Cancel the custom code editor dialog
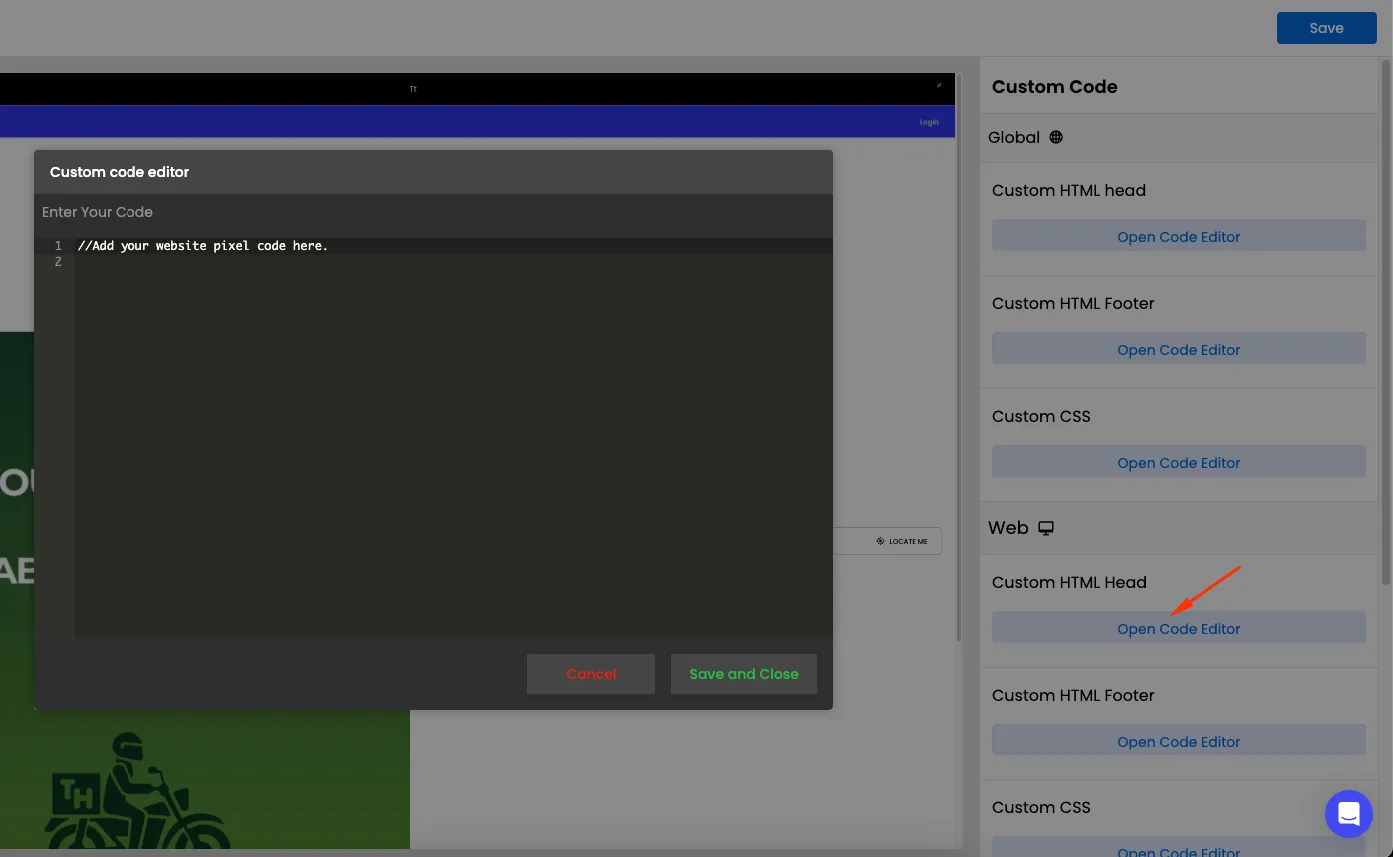 591,674
